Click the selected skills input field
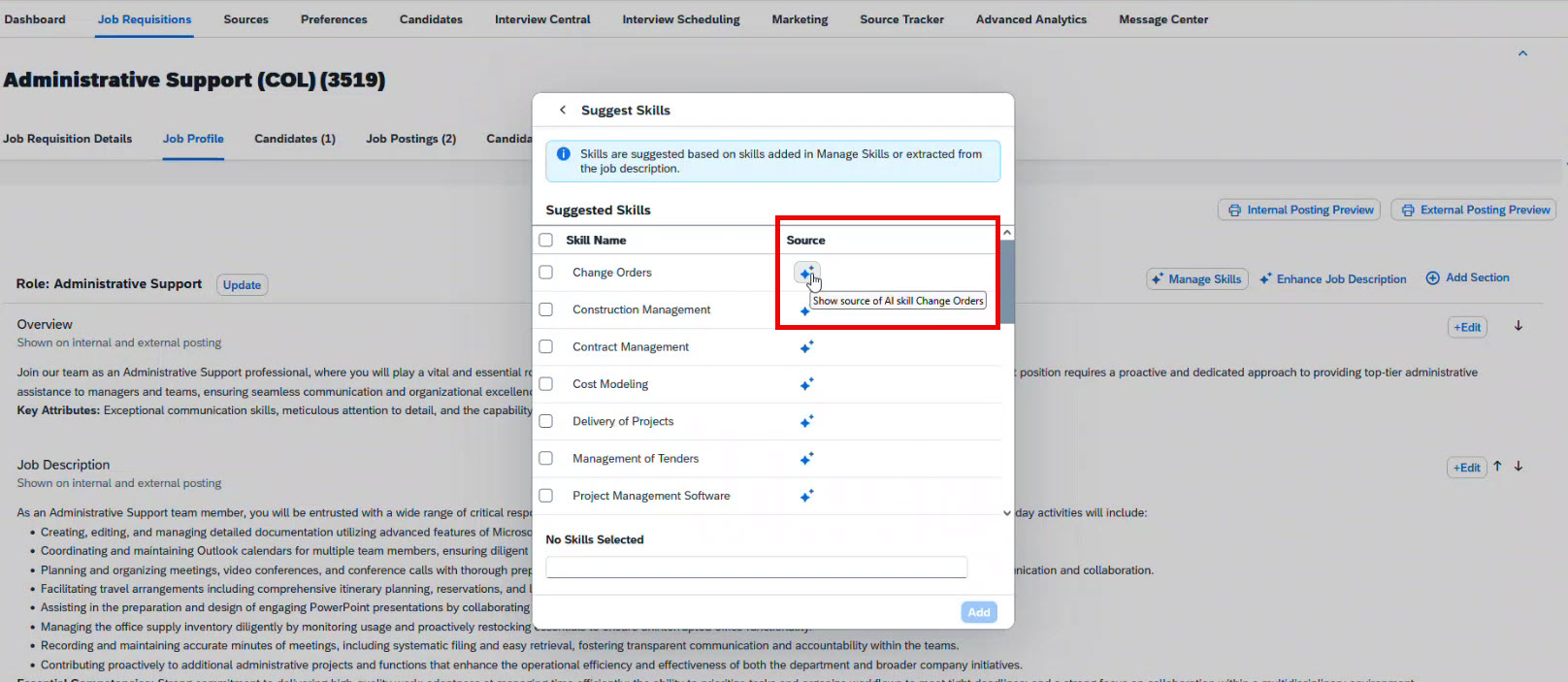Image resolution: width=1568 pixels, height=682 pixels. click(756, 568)
